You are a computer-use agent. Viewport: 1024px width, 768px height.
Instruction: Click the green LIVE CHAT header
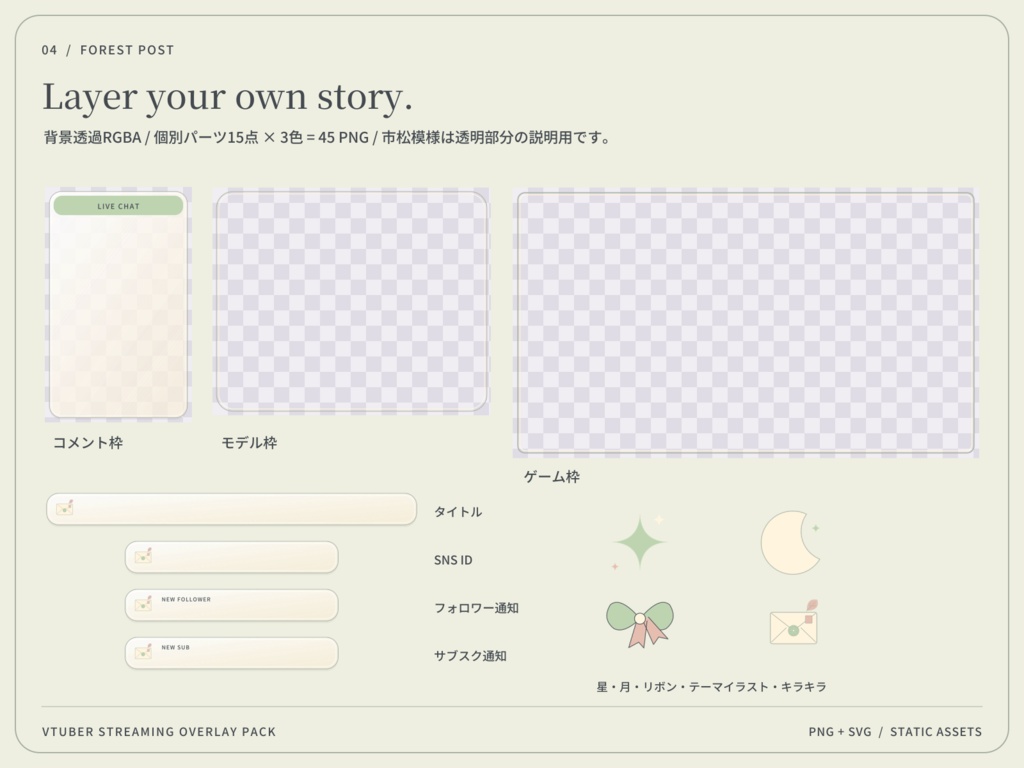[118, 206]
